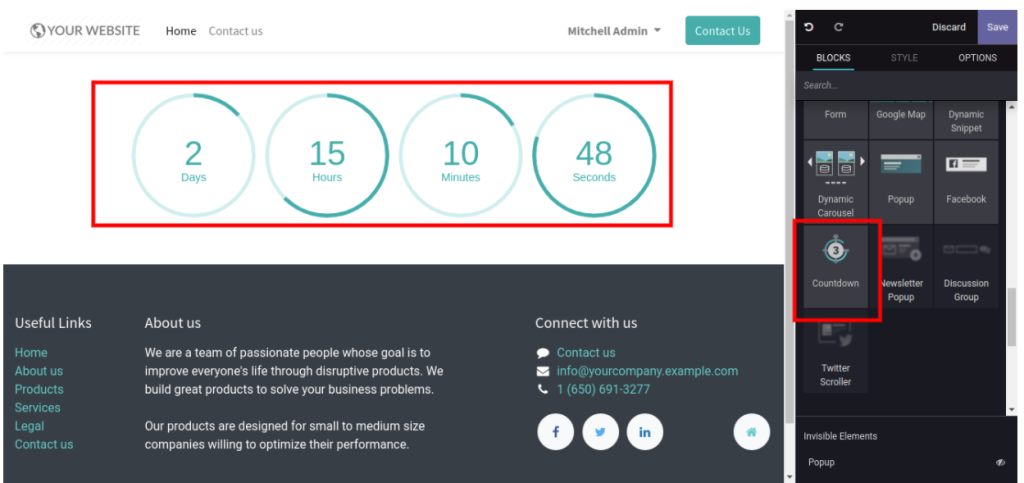Select the Discussion Group block
The width and height of the screenshot is (1024, 483).
pos(966,266)
